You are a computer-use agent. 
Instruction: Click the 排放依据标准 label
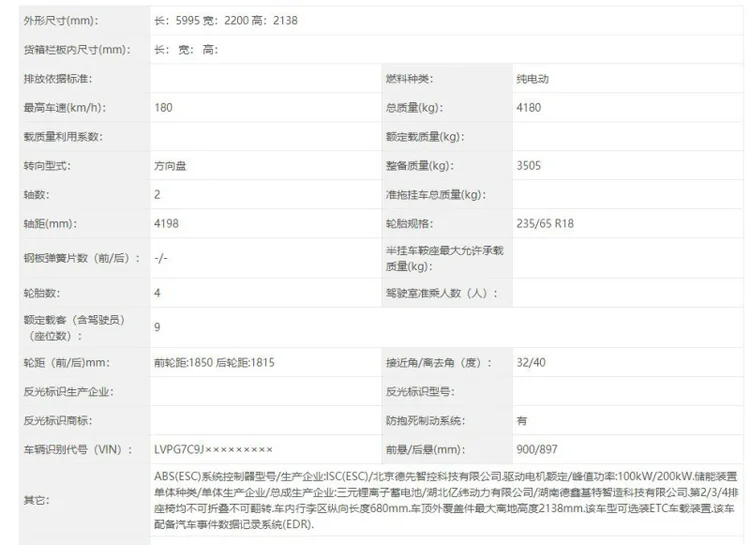click(x=58, y=79)
